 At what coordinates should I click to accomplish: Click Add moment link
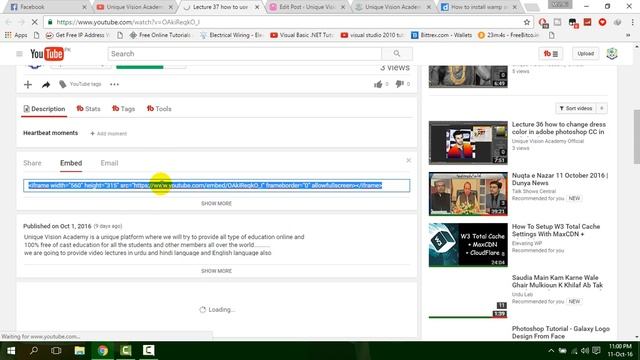tap(109, 133)
